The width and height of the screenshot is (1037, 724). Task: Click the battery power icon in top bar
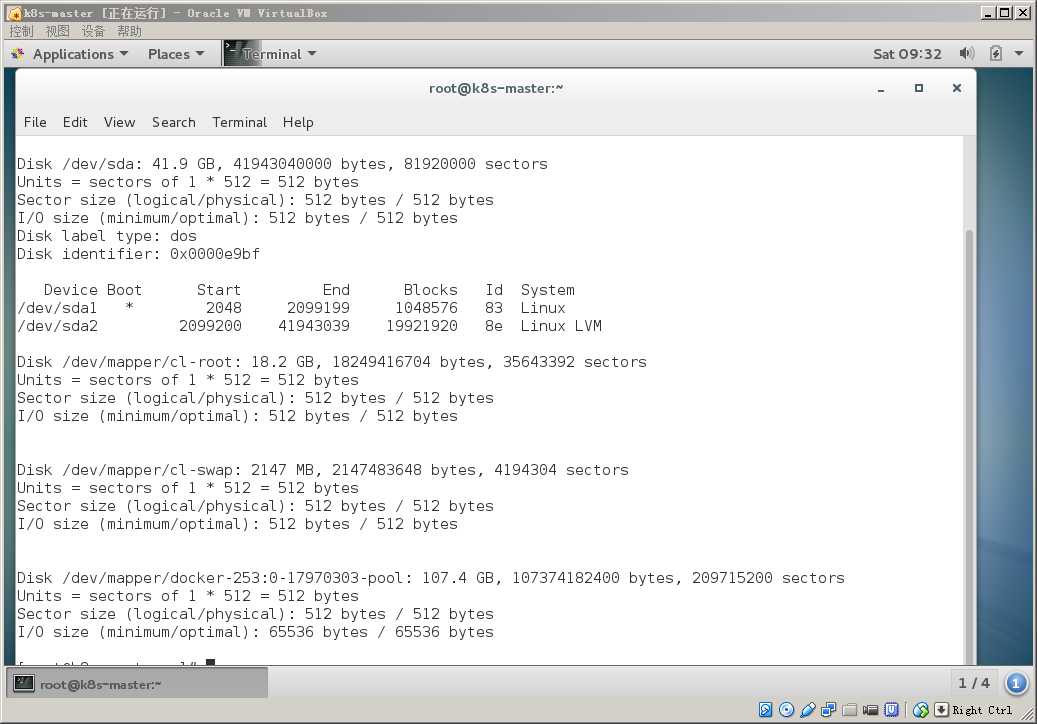coord(995,54)
